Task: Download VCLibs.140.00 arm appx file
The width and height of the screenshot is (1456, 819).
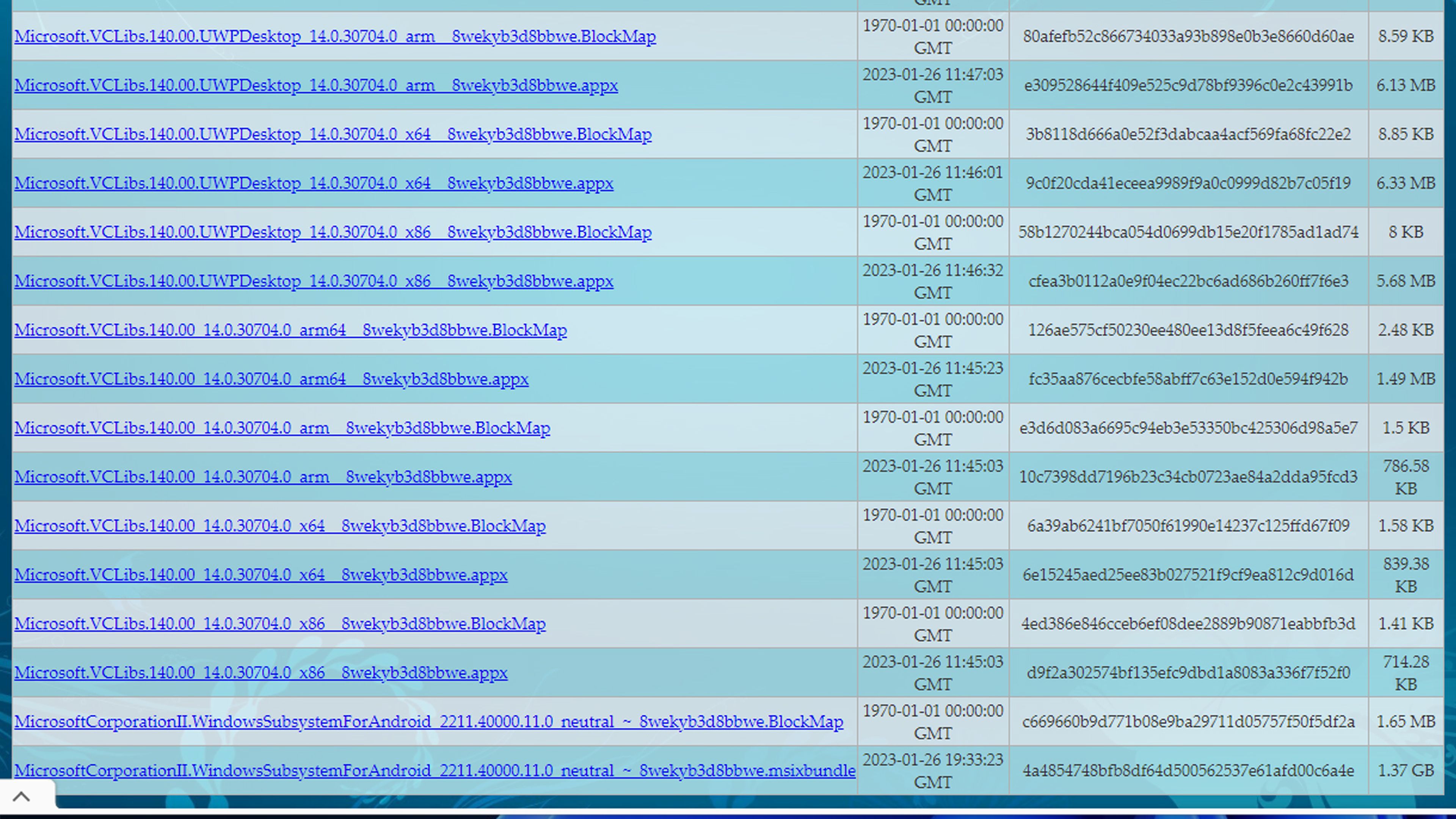Action: tap(263, 477)
